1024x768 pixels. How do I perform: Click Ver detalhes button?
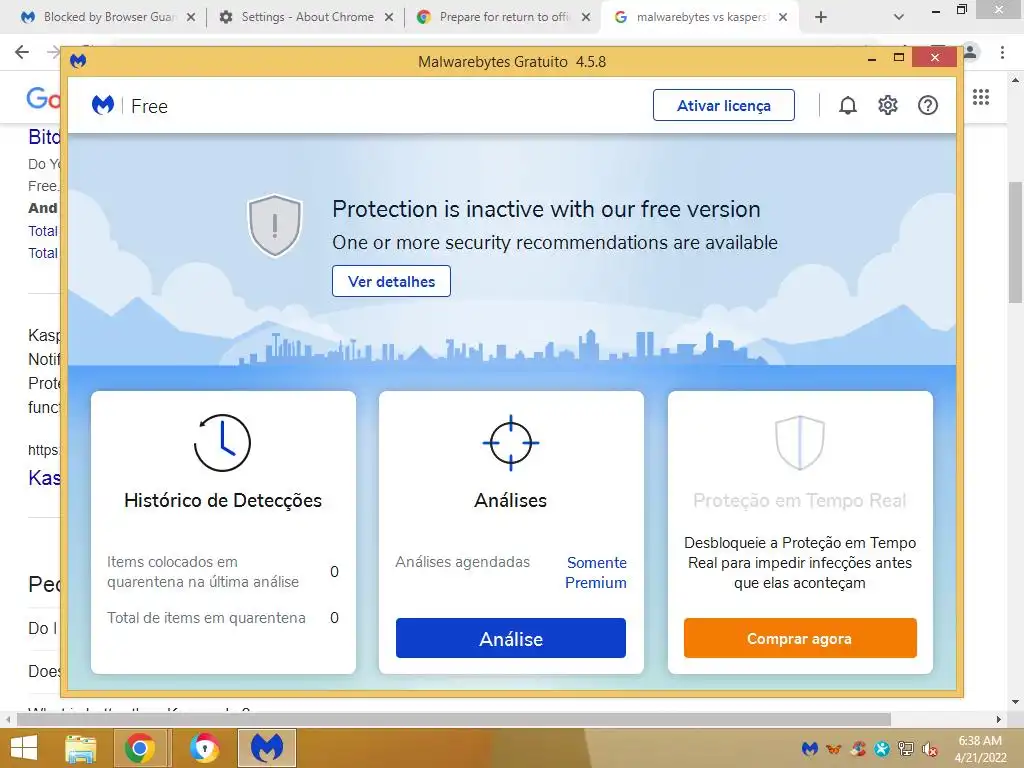coord(391,281)
